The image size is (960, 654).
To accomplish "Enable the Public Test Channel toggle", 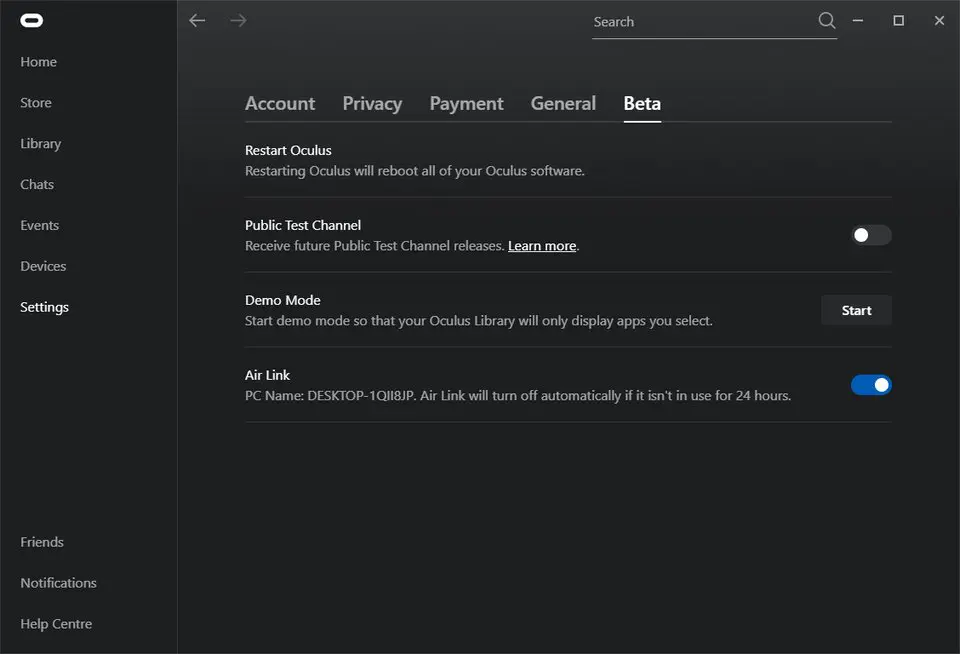I will (x=871, y=235).
